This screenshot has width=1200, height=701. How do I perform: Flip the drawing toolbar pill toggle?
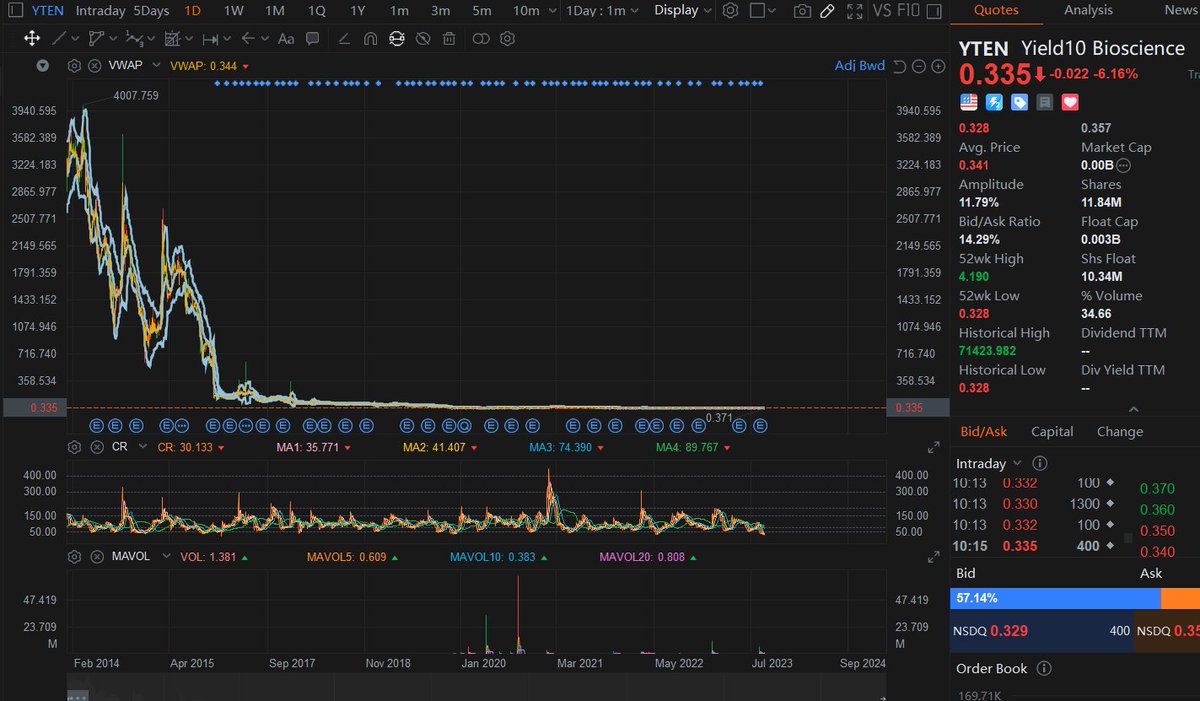click(x=481, y=39)
